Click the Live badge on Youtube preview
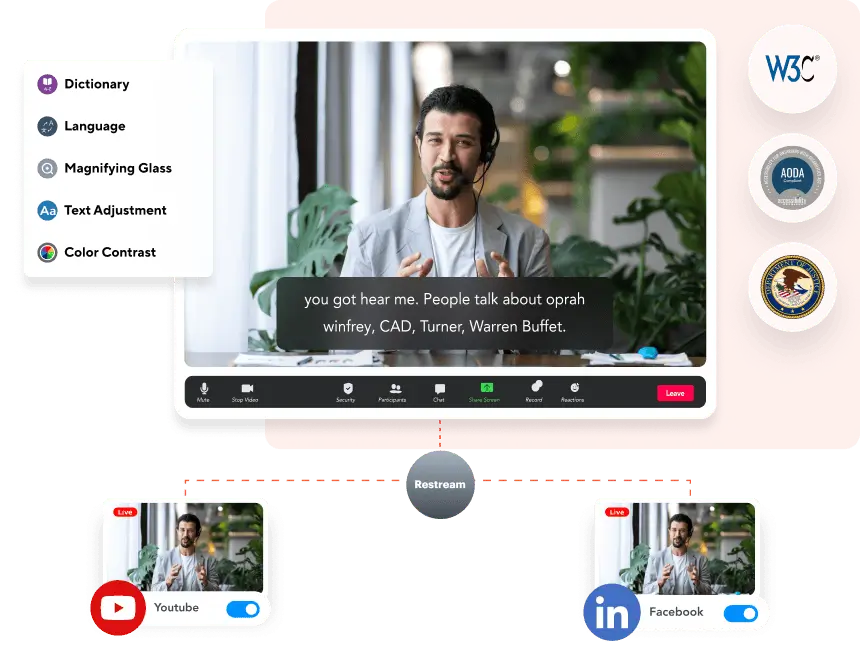The height and width of the screenshot is (660, 860). [125, 512]
